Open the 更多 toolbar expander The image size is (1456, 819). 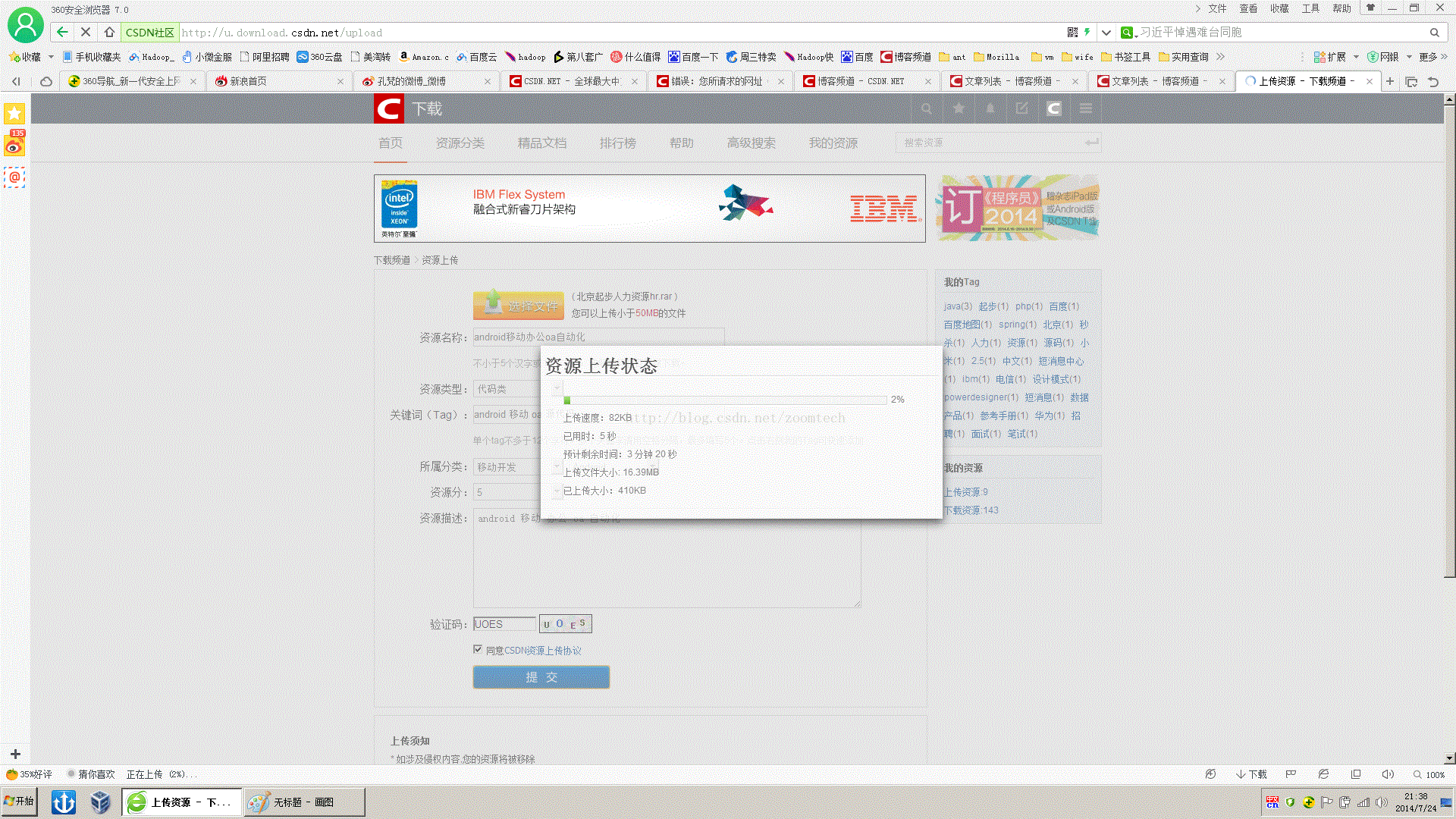pyautogui.click(x=1433, y=57)
